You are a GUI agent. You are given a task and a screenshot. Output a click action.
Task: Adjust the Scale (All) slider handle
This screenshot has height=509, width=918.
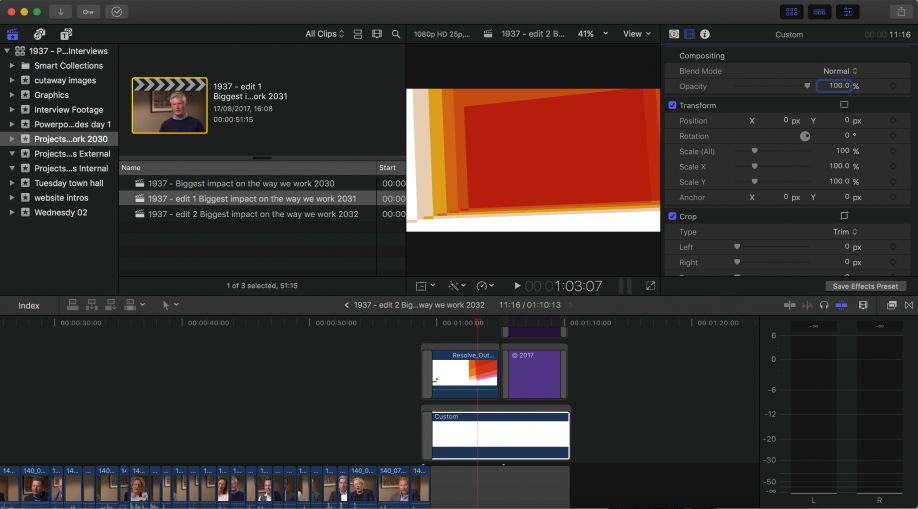tap(754, 151)
